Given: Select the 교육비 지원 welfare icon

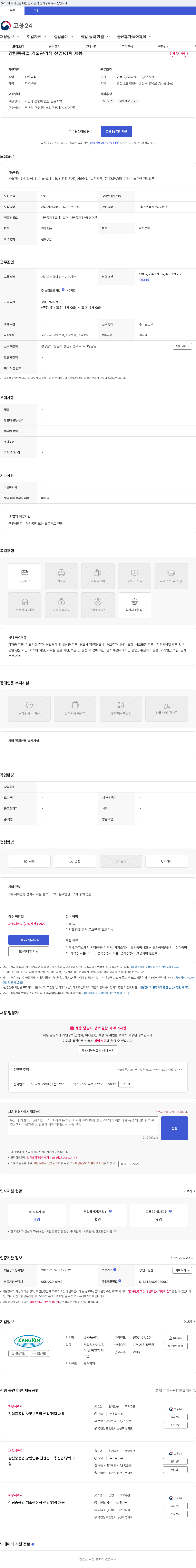Looking at the screenshot, I should click(x=134, y=576).
